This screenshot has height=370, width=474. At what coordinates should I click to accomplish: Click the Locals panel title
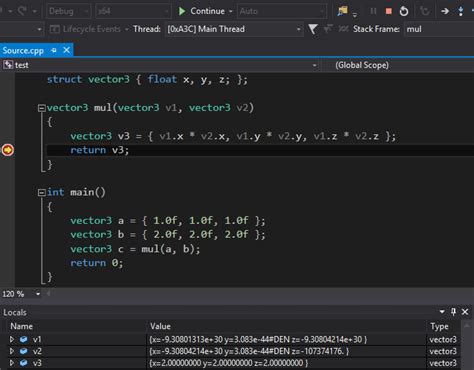click(x=15, y=312)
